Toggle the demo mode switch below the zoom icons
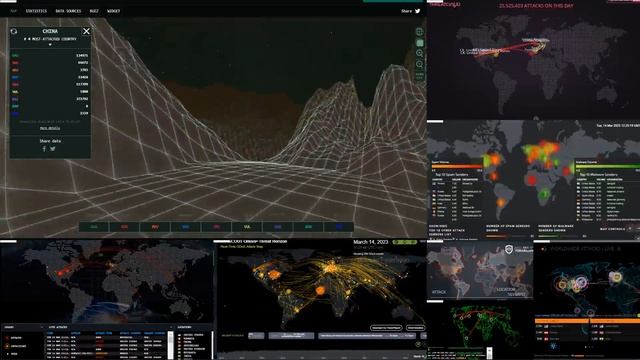This screenshot has height=360, width=640. click(x=419, y=76)
